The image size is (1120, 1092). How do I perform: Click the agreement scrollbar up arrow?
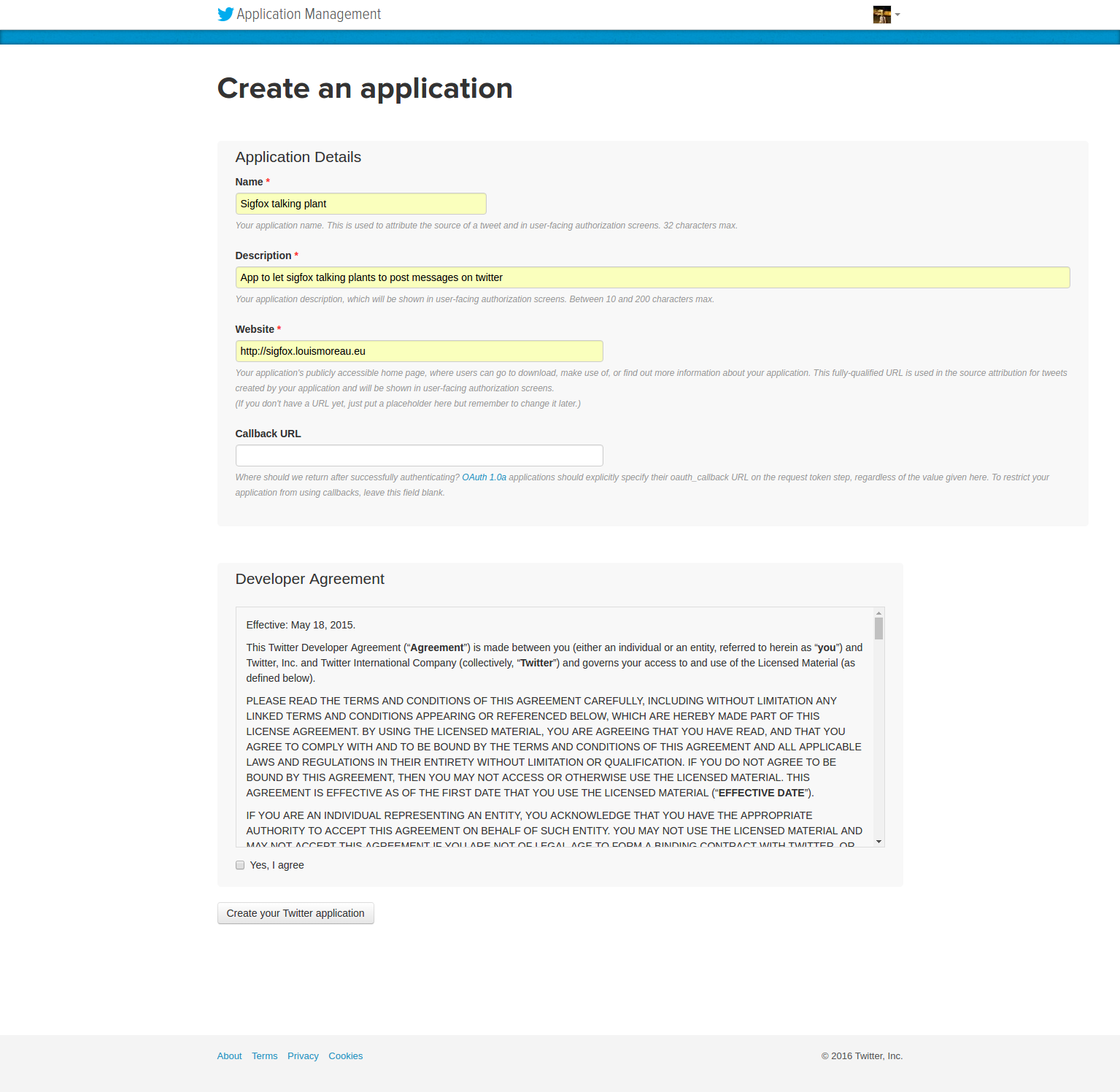click(878, 612)
